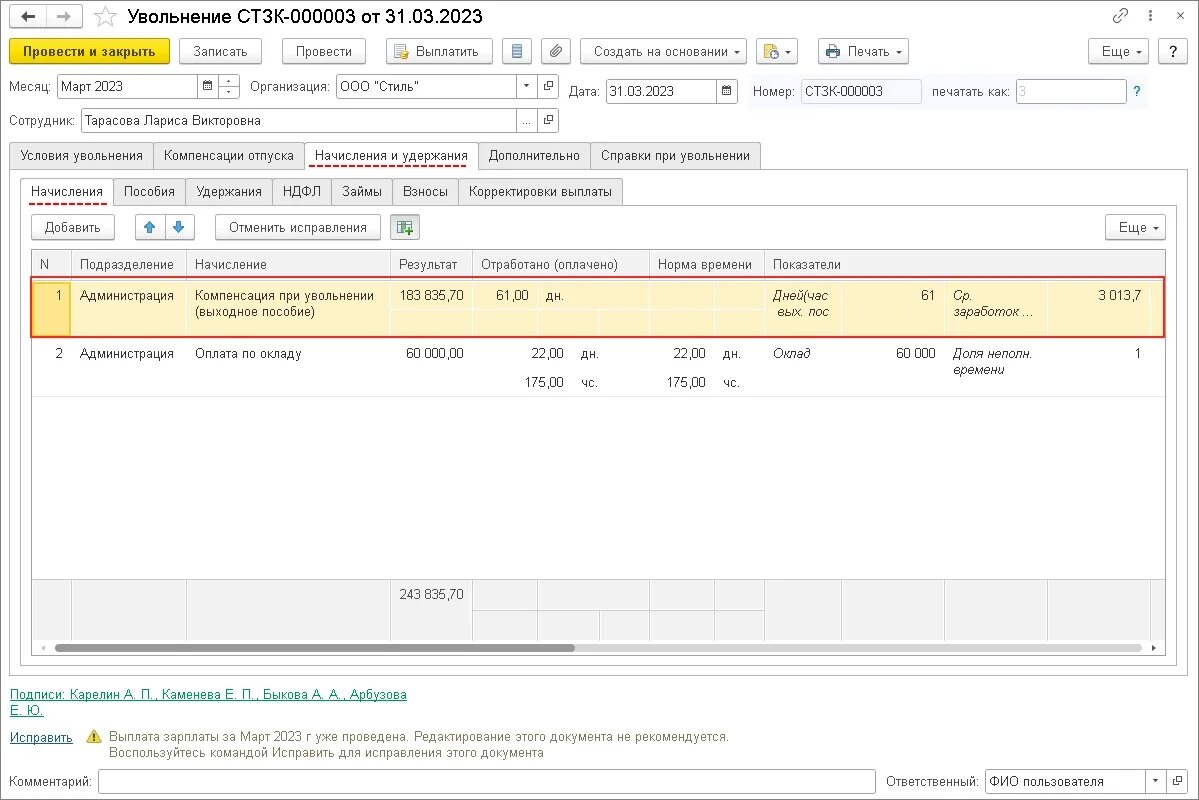
Task: Step the Месяц value with spinner arrows
Action: tap(229, 86)
